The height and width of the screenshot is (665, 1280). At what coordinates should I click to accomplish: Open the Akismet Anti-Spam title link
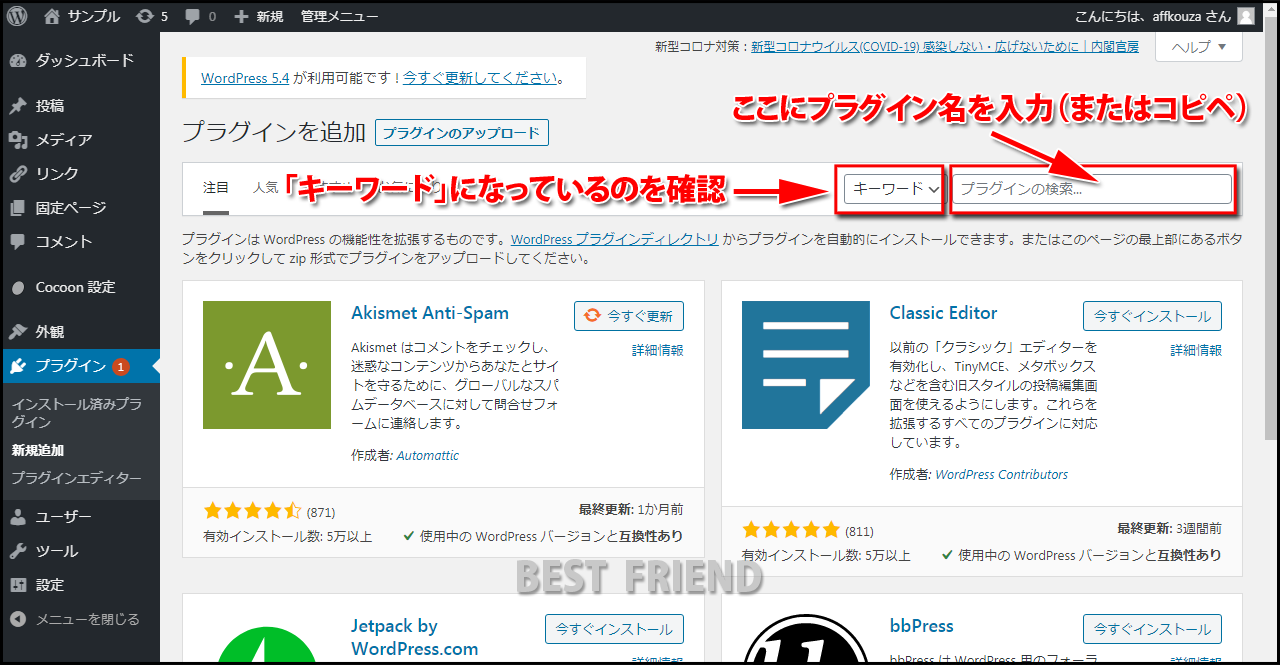[430, 313]
